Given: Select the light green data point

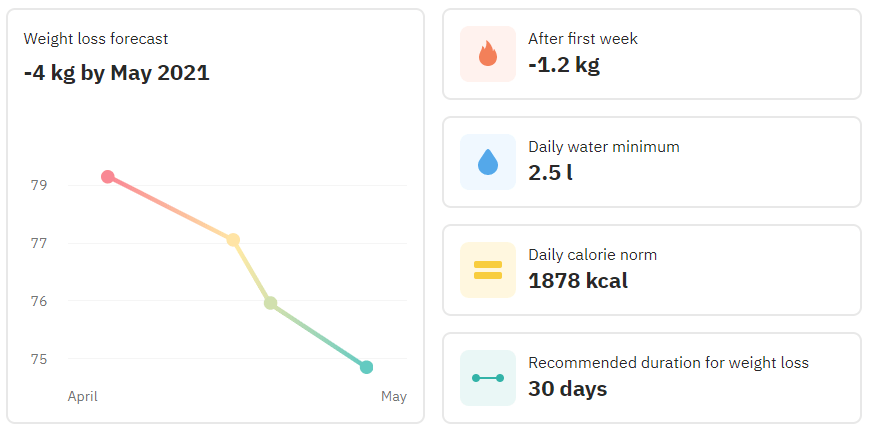Looking at the screenshot, I should (270, 303).
